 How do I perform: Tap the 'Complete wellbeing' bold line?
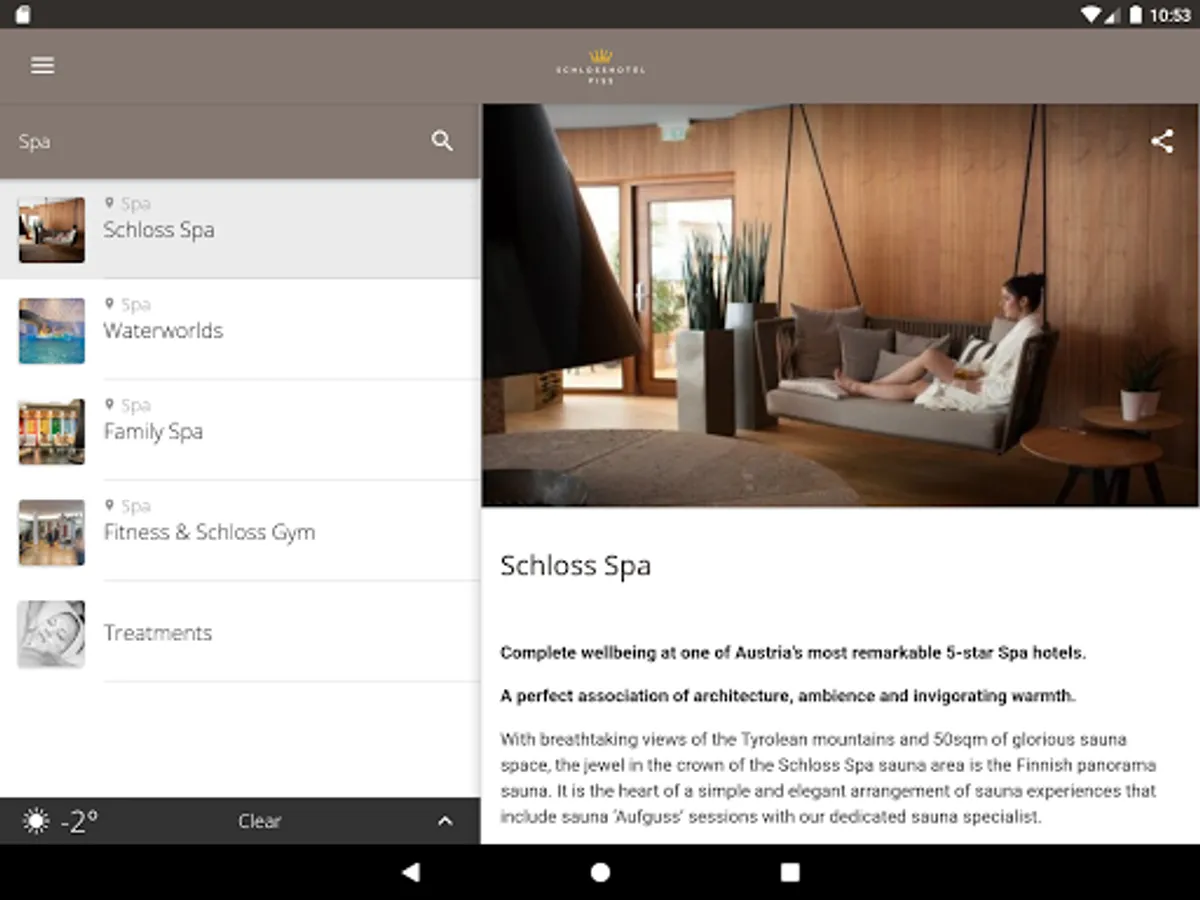[x=793, y=653]
